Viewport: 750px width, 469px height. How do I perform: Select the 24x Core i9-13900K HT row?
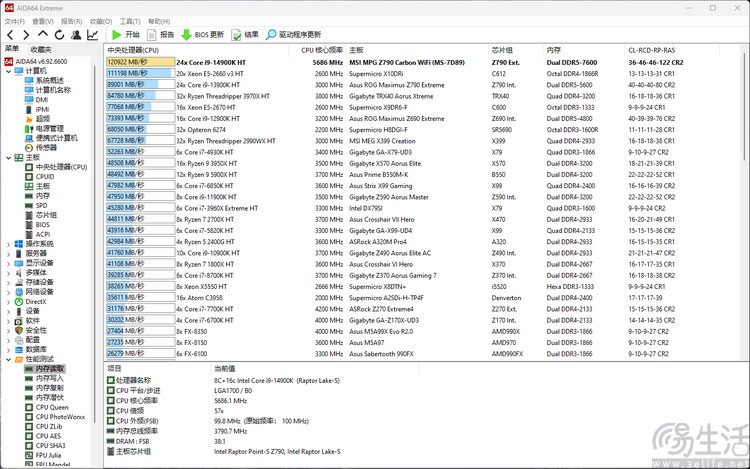point(423,85)
